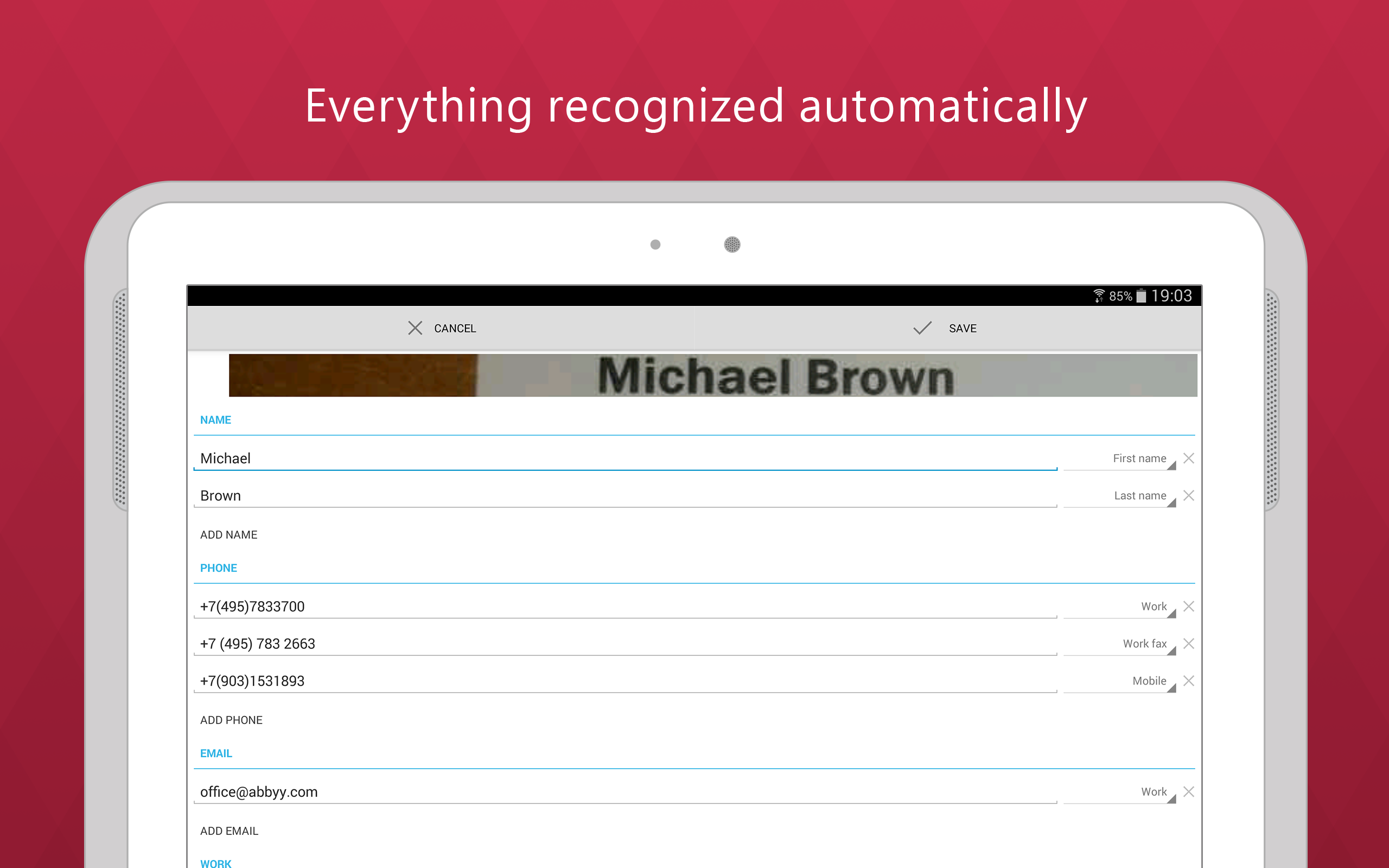The width and height of the screenshot is (1389, 868).
Task: Select ADD EMAIL to add an address
Action: coord(228,830)
